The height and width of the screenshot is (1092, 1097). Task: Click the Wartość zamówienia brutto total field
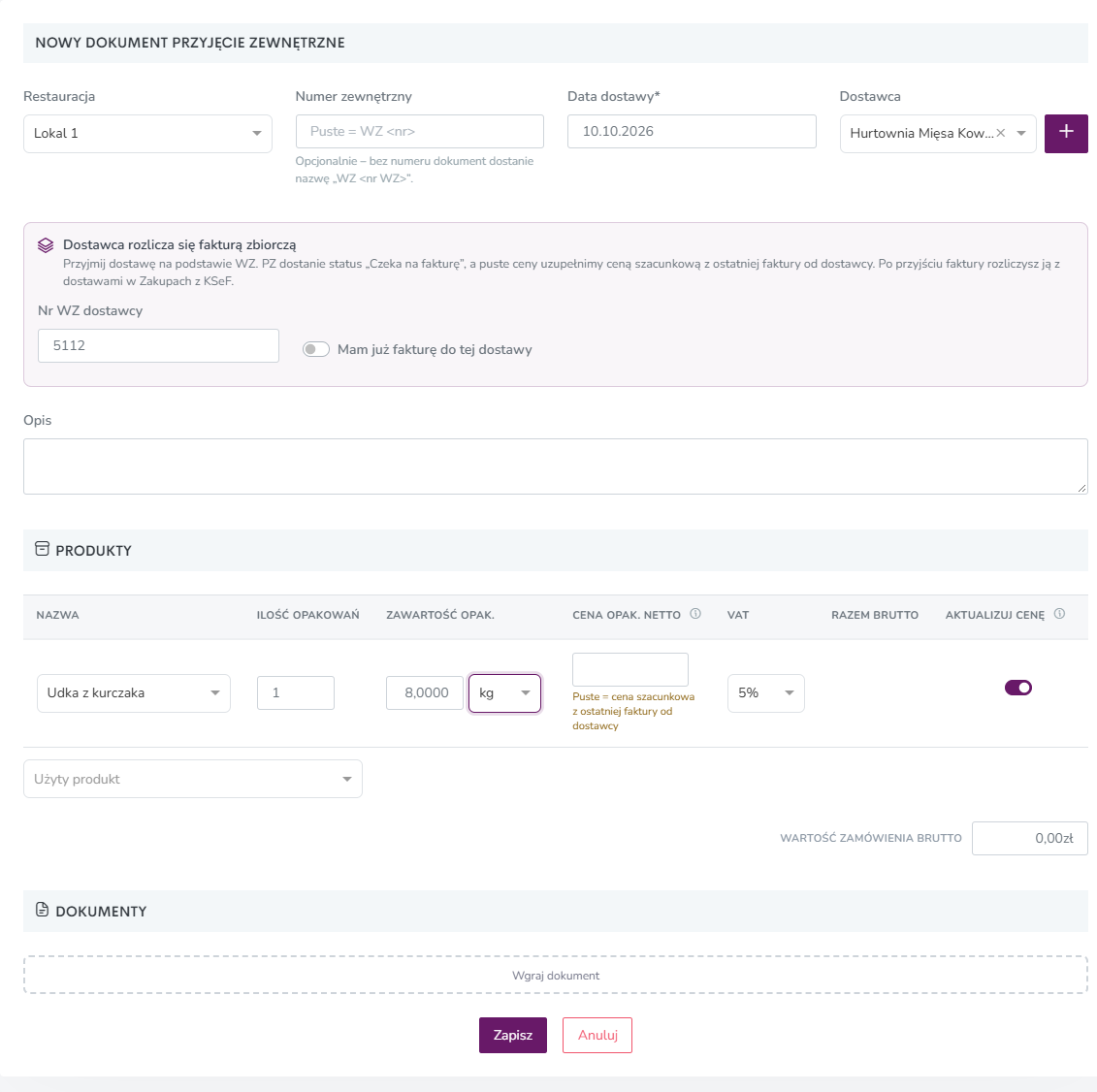pos(1030,838)
